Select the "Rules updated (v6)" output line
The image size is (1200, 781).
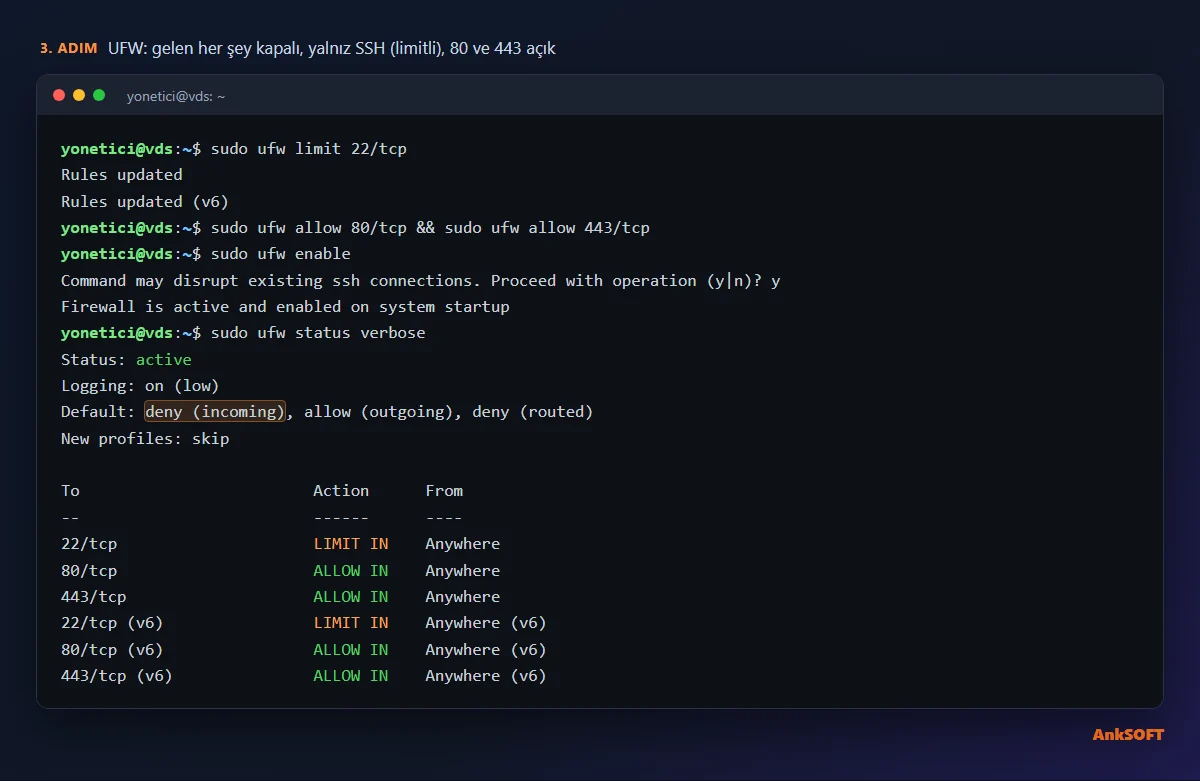(145, 201)
